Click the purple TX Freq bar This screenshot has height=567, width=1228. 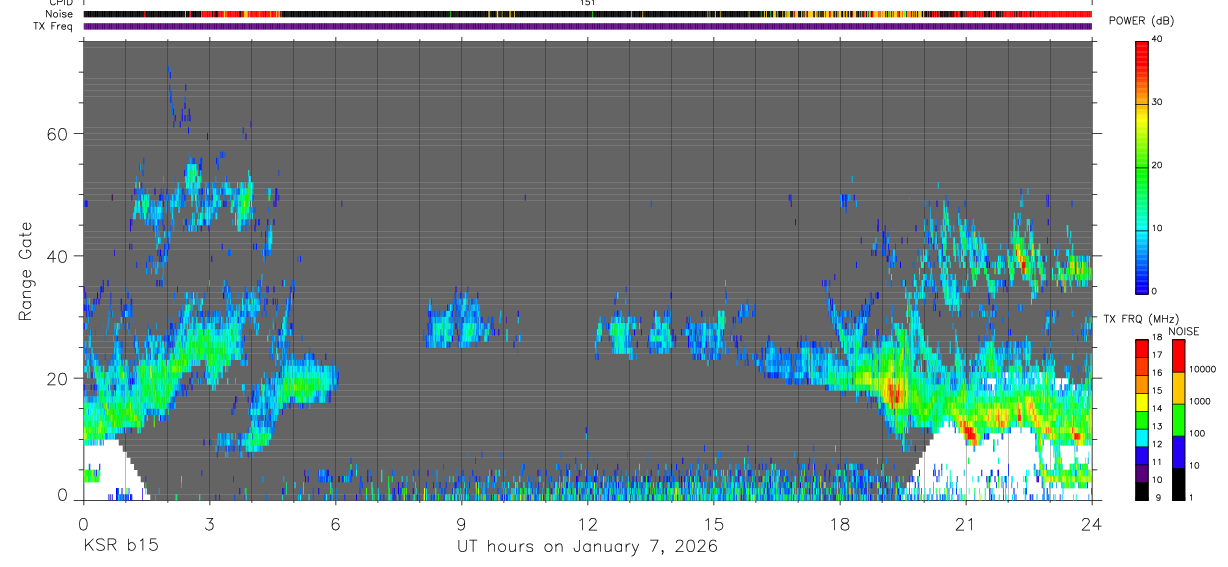click(587, 26)
